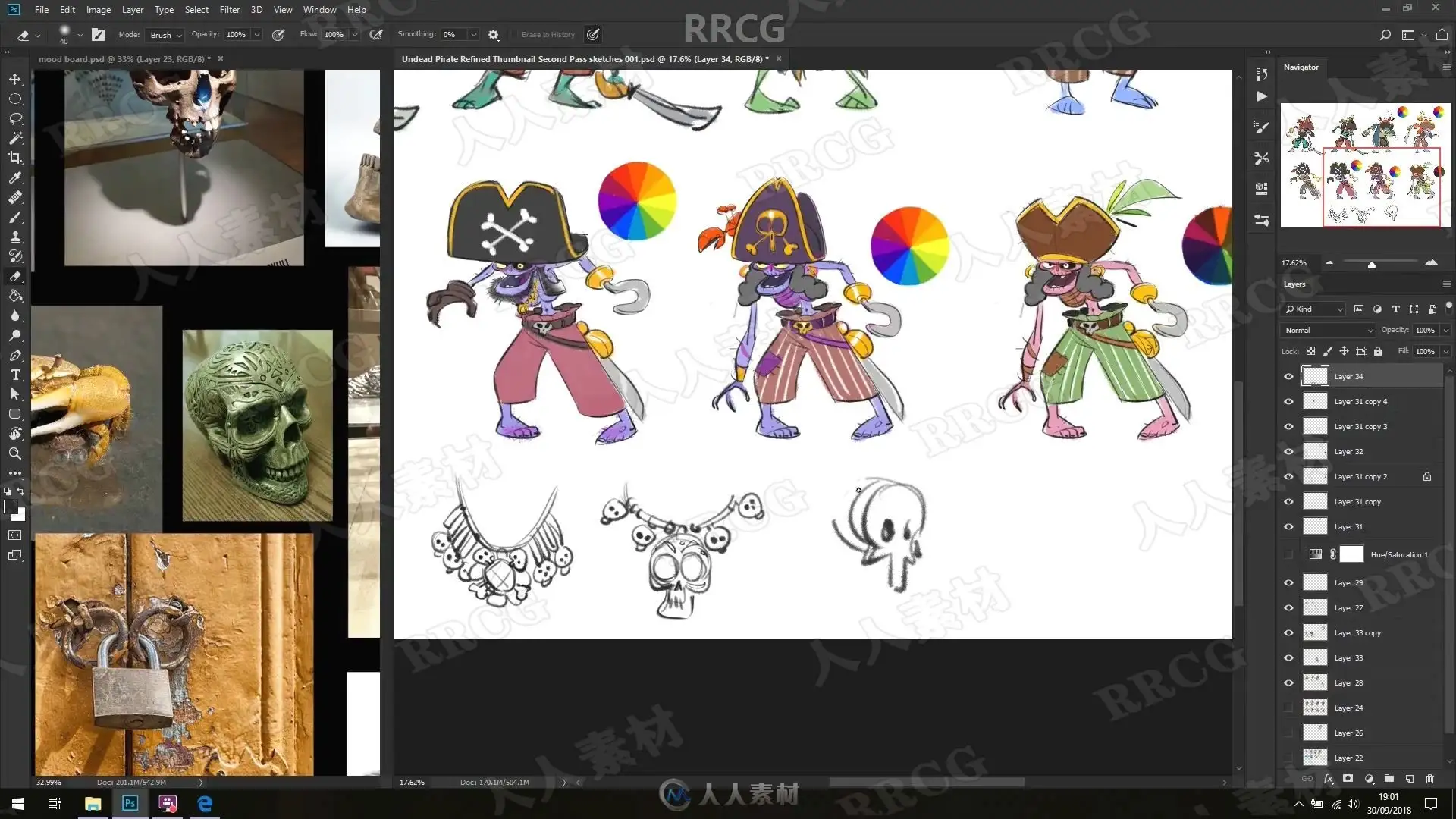Open Flow value dropdown arrow
The width and height of the screenshot is (1456, 819).
pyautogui.click(x=354, y=35)
